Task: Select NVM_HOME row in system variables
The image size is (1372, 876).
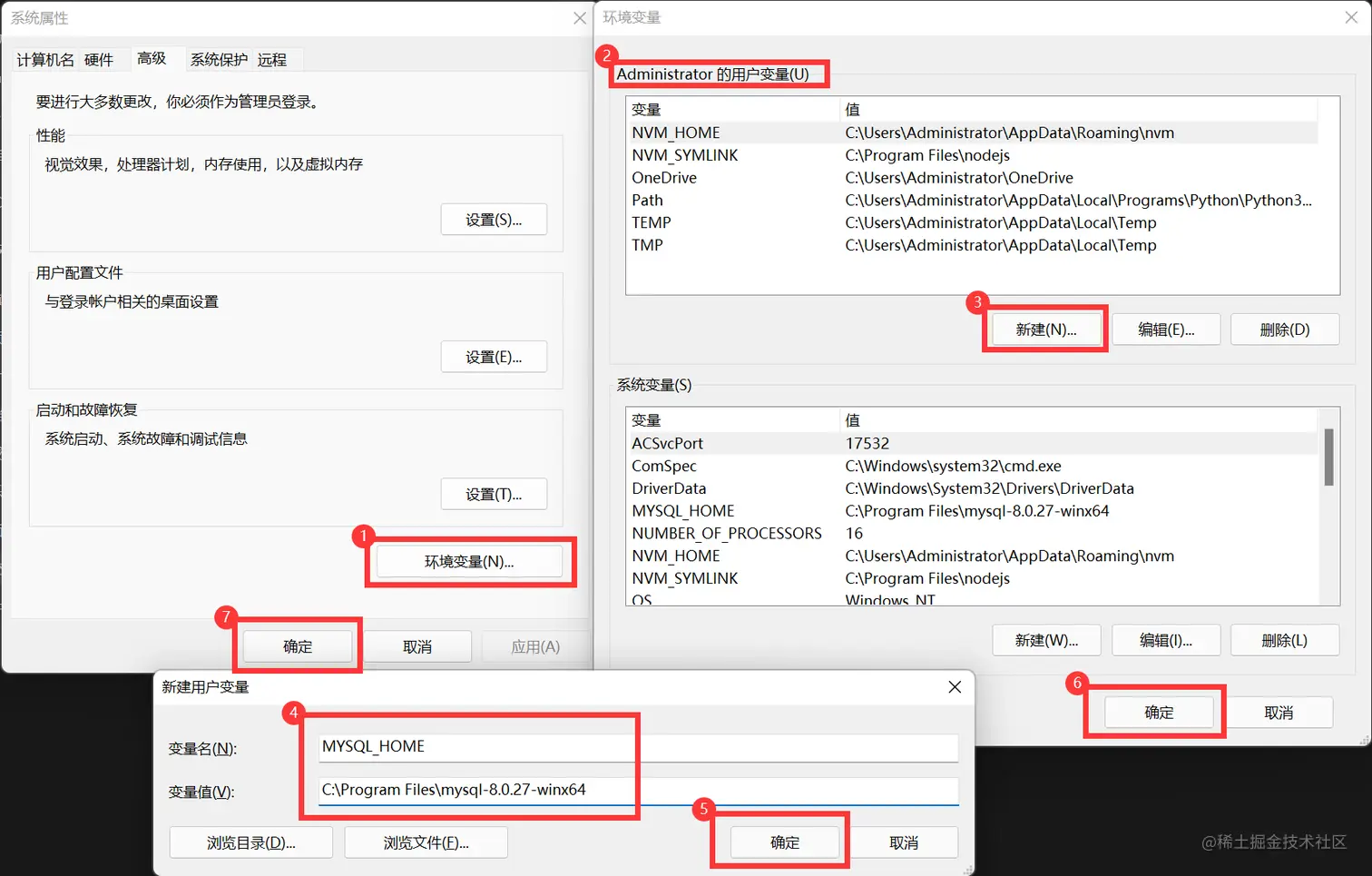Action: 972,556
